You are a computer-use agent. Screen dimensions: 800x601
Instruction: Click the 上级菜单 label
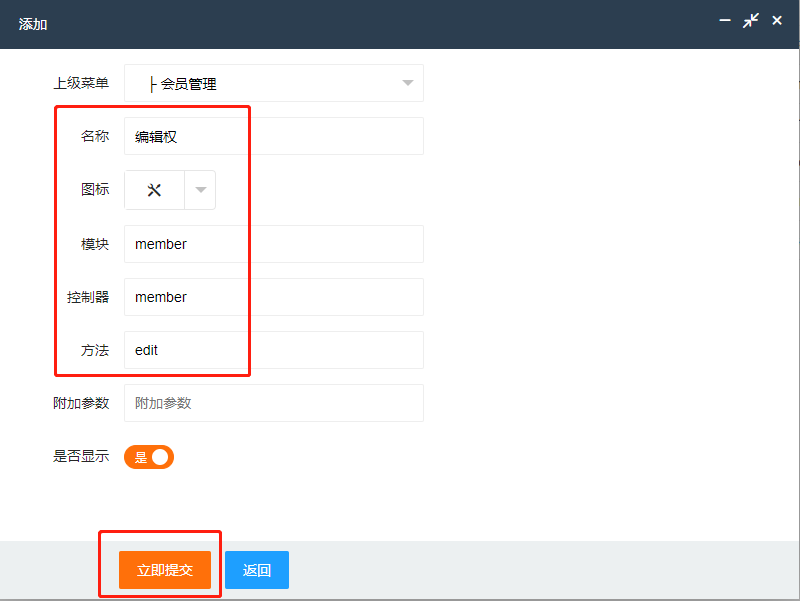[80, 83]
